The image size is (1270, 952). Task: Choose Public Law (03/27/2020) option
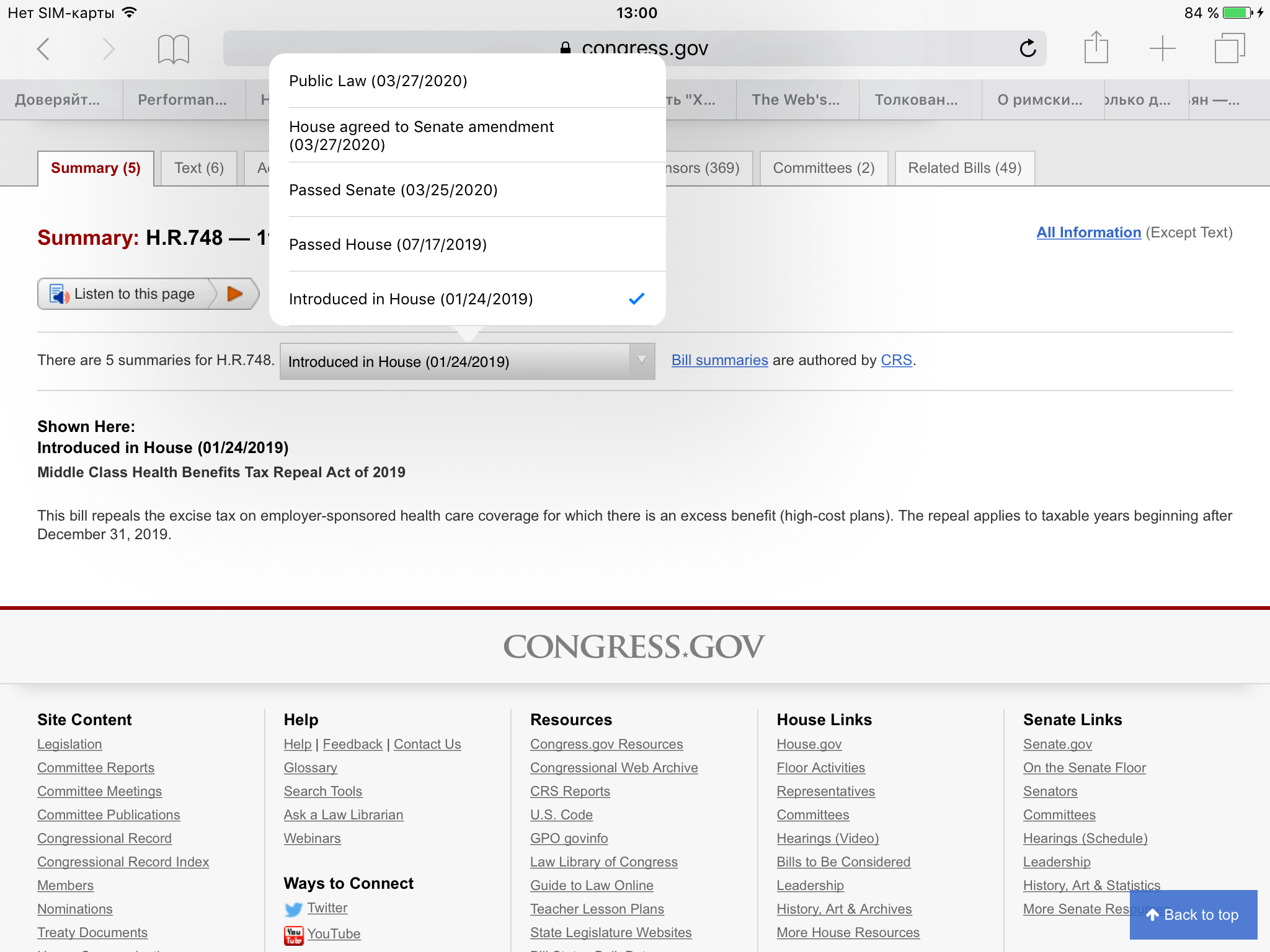click(x=468, y=81)
